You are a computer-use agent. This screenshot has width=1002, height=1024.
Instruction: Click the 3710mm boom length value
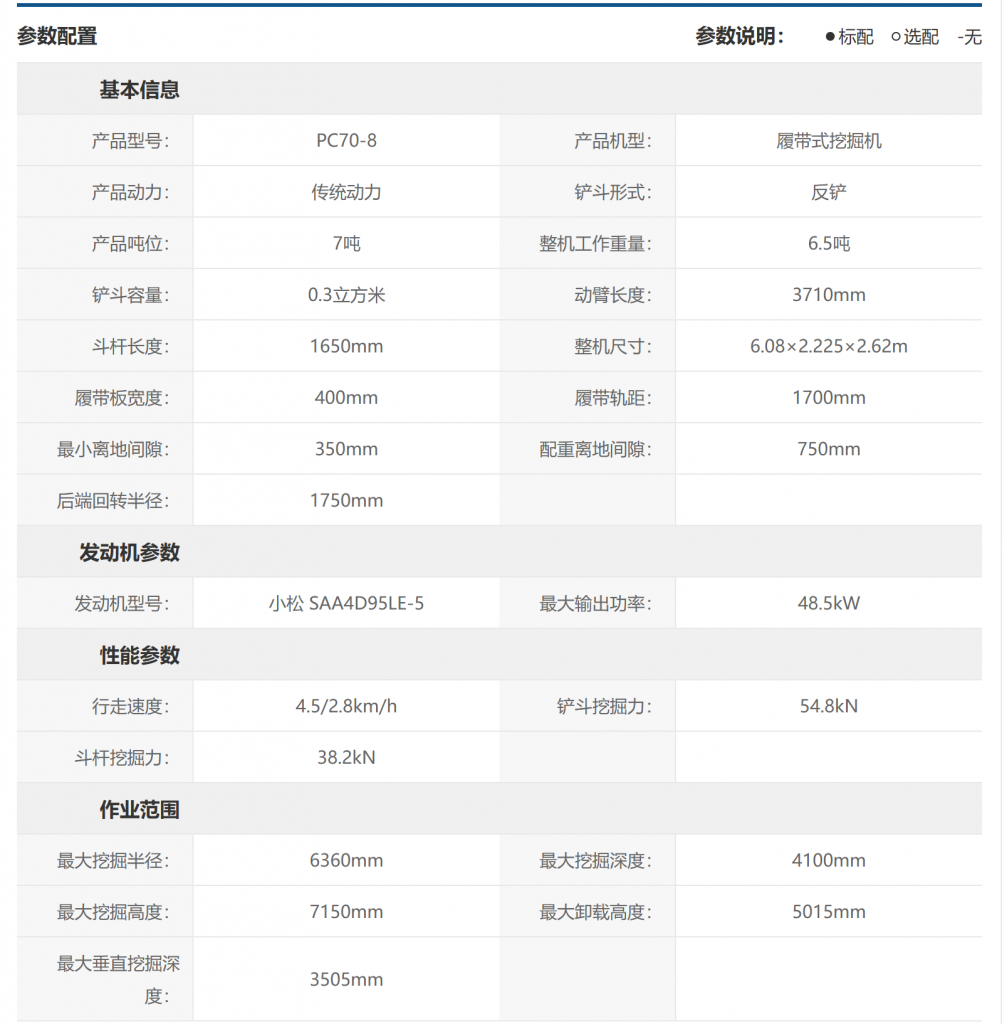pyautogui.click(x=829, y=295)
